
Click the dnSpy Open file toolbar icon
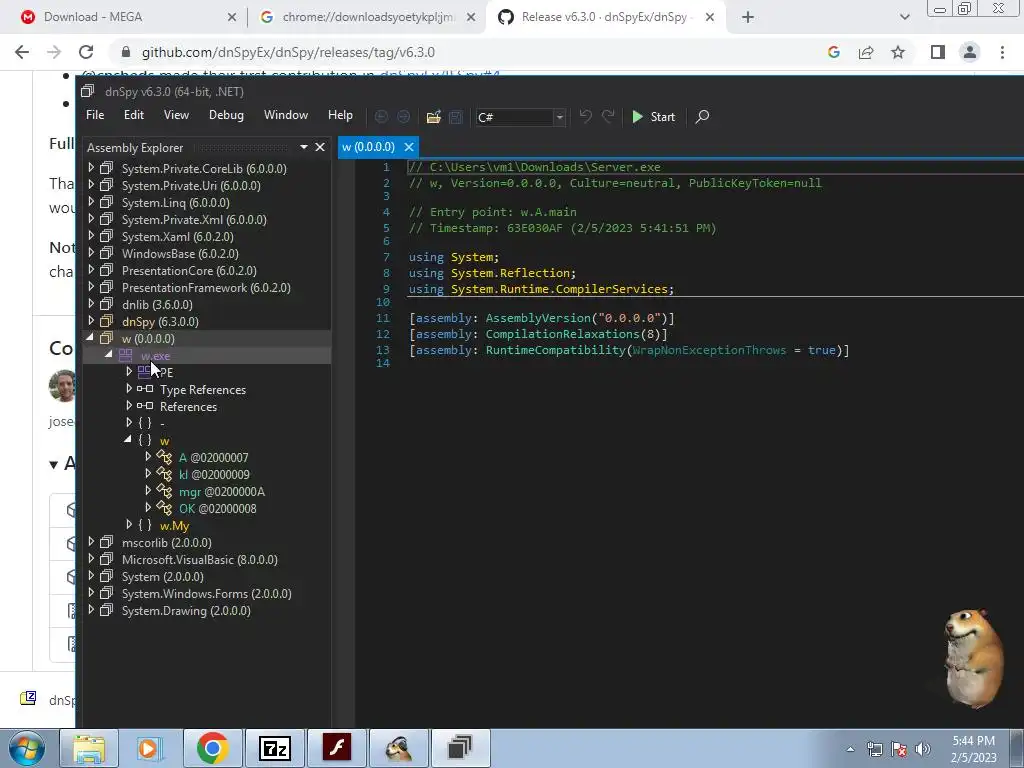click(x=434, y=117)
